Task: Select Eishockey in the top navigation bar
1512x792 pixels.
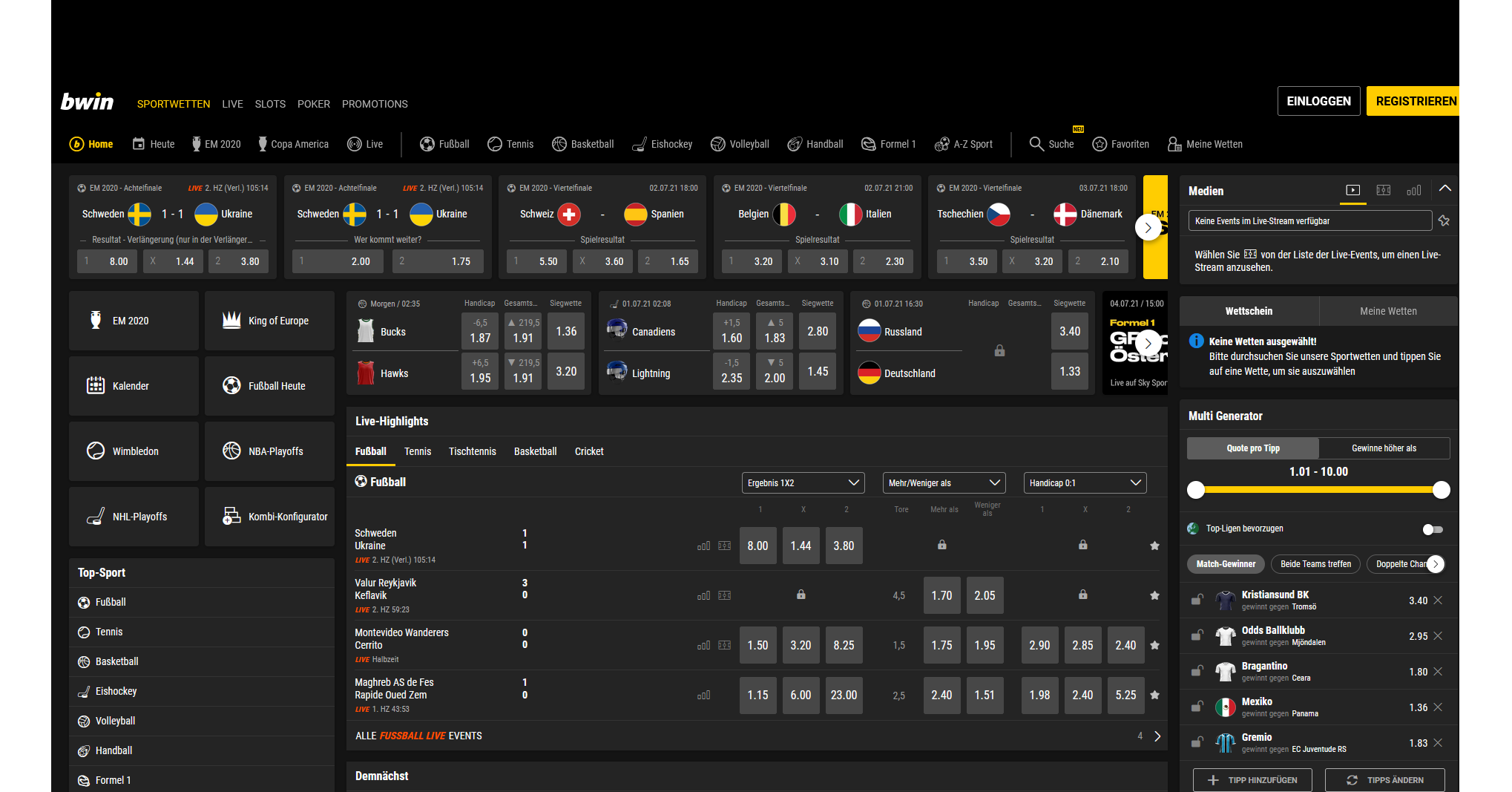Action: pyautogui.click(x=662, y=144)
